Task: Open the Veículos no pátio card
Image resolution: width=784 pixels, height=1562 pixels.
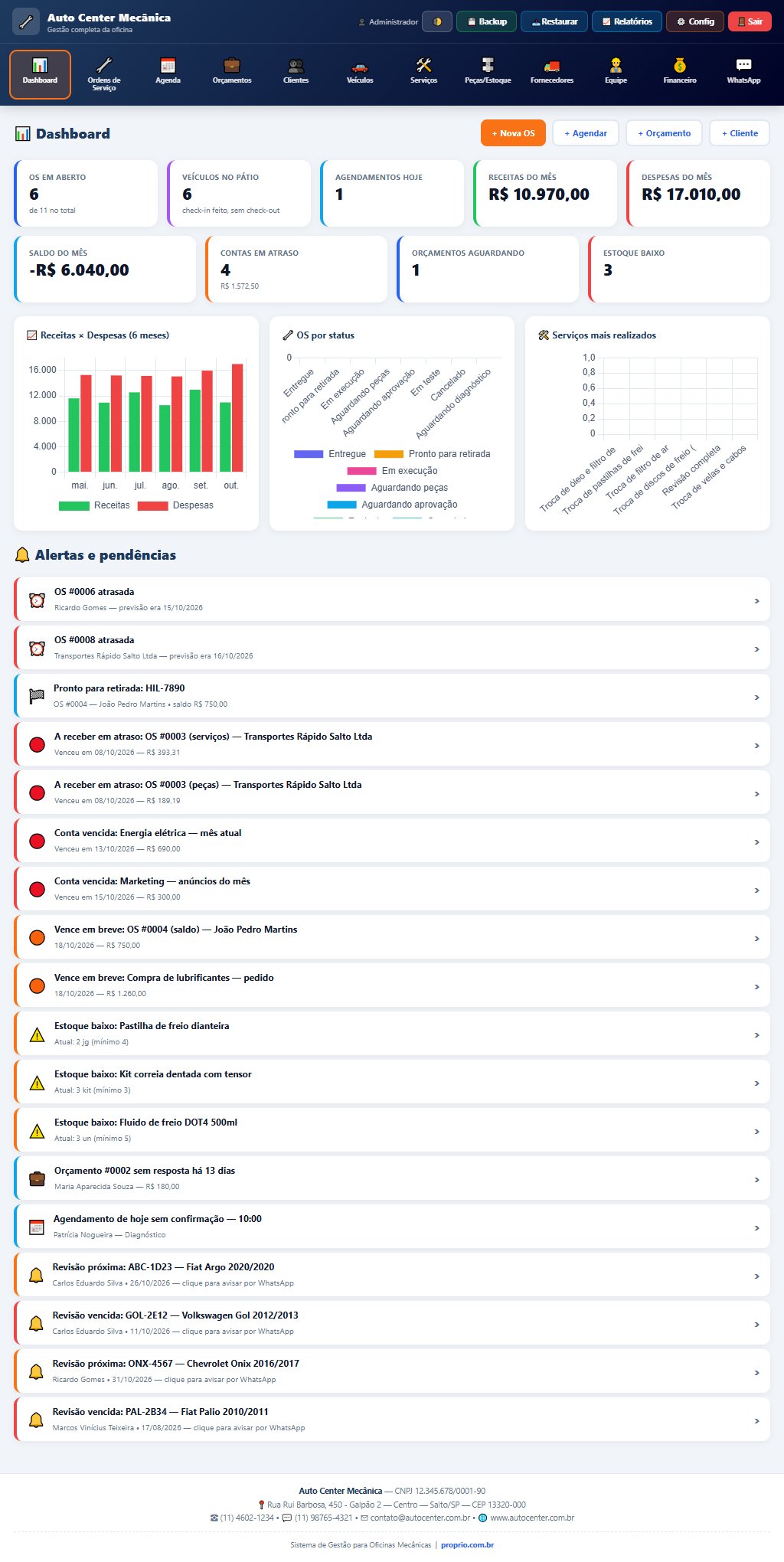Action: tap(239, 193)
